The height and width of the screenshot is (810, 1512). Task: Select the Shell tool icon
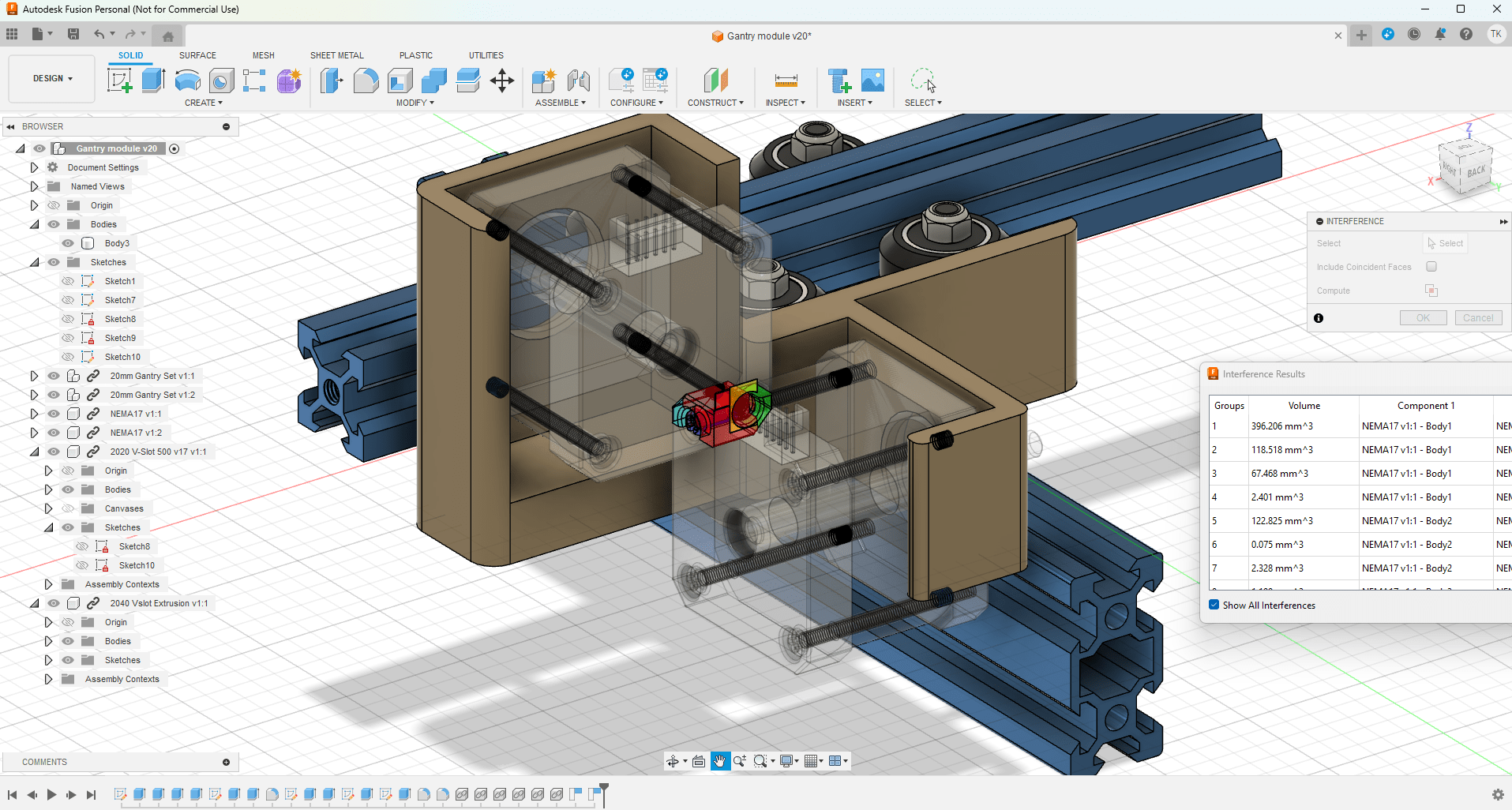[x=400, y=81]
